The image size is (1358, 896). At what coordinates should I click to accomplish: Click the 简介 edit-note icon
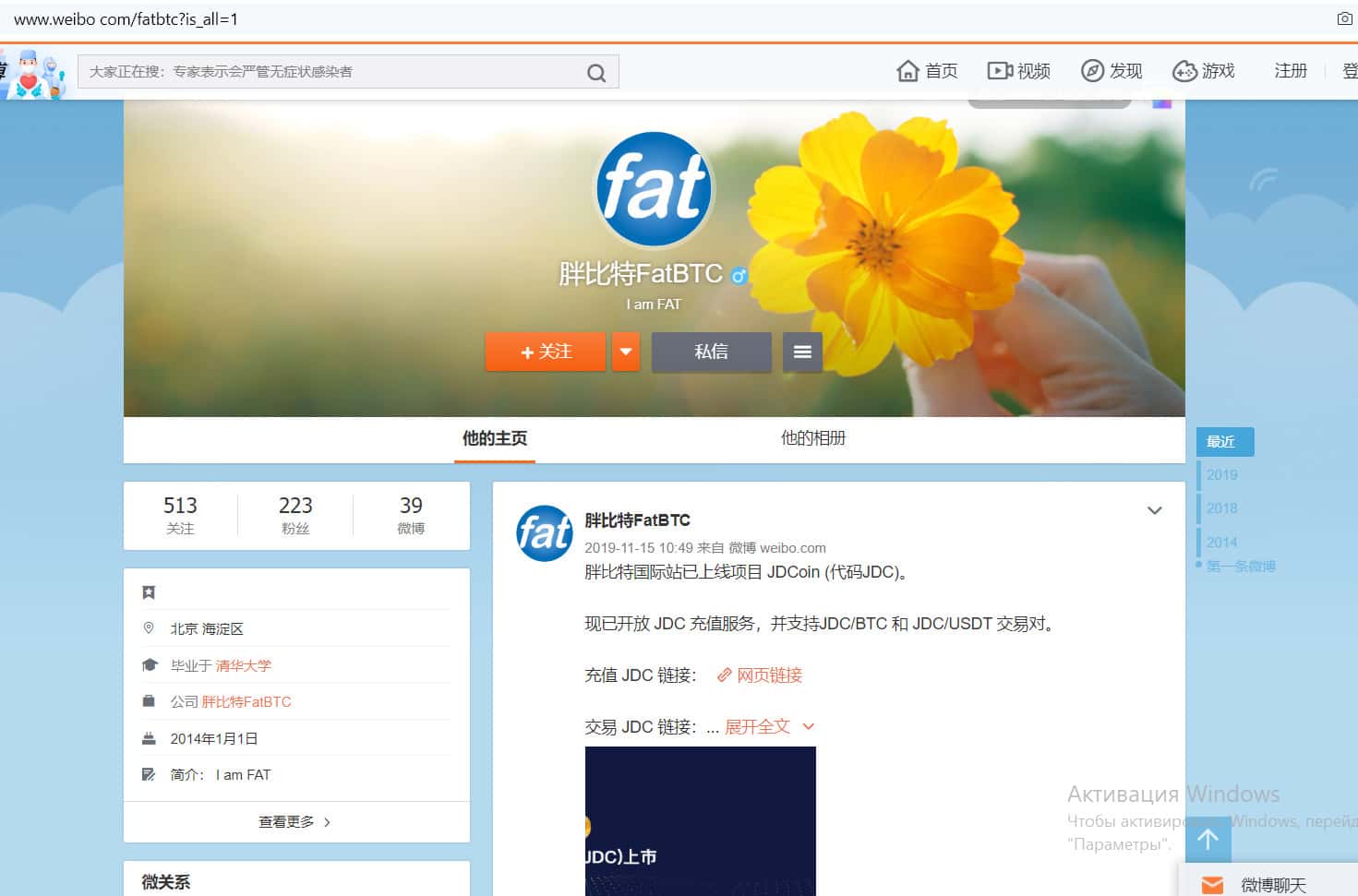pos(149,774)
